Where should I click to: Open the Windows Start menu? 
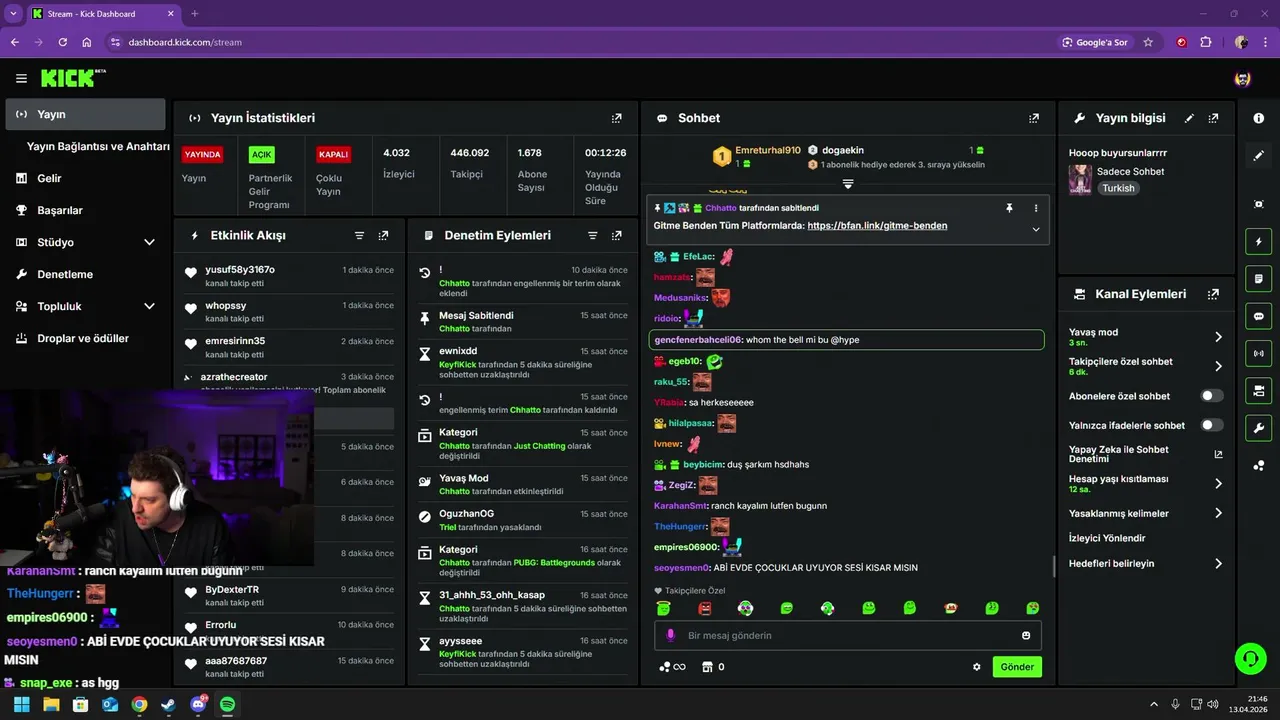tap(22, 704)
